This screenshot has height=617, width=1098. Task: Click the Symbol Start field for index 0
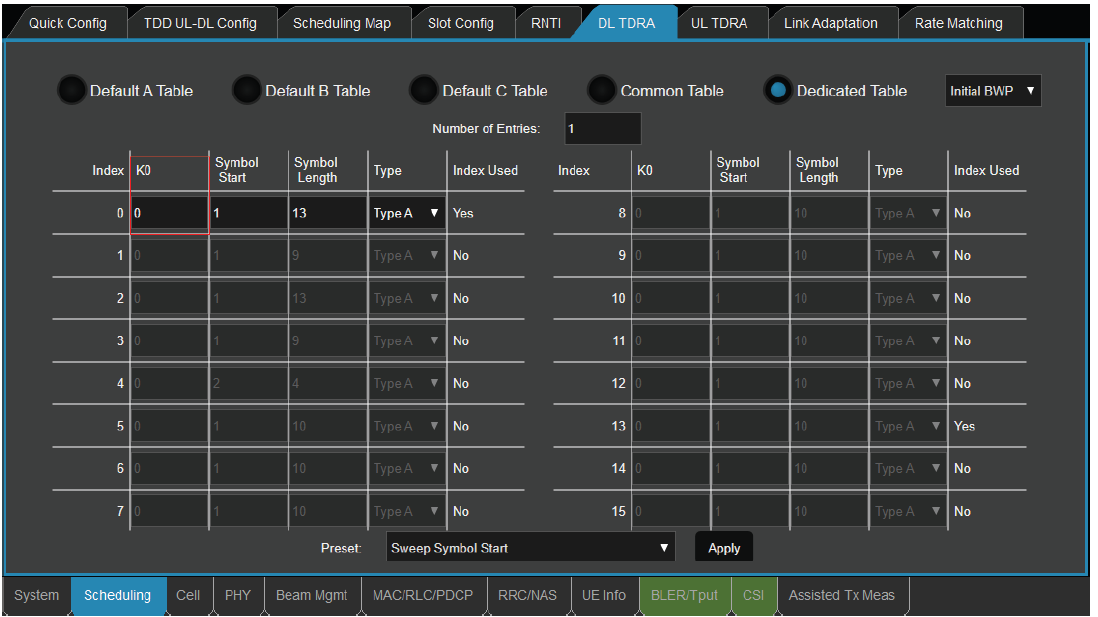[x=249, y=213]
